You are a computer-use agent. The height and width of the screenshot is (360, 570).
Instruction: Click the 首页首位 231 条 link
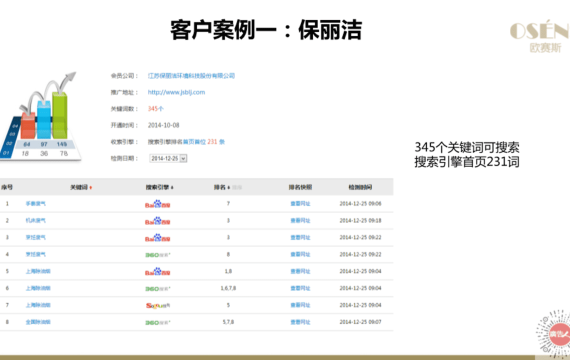(204, 142)
